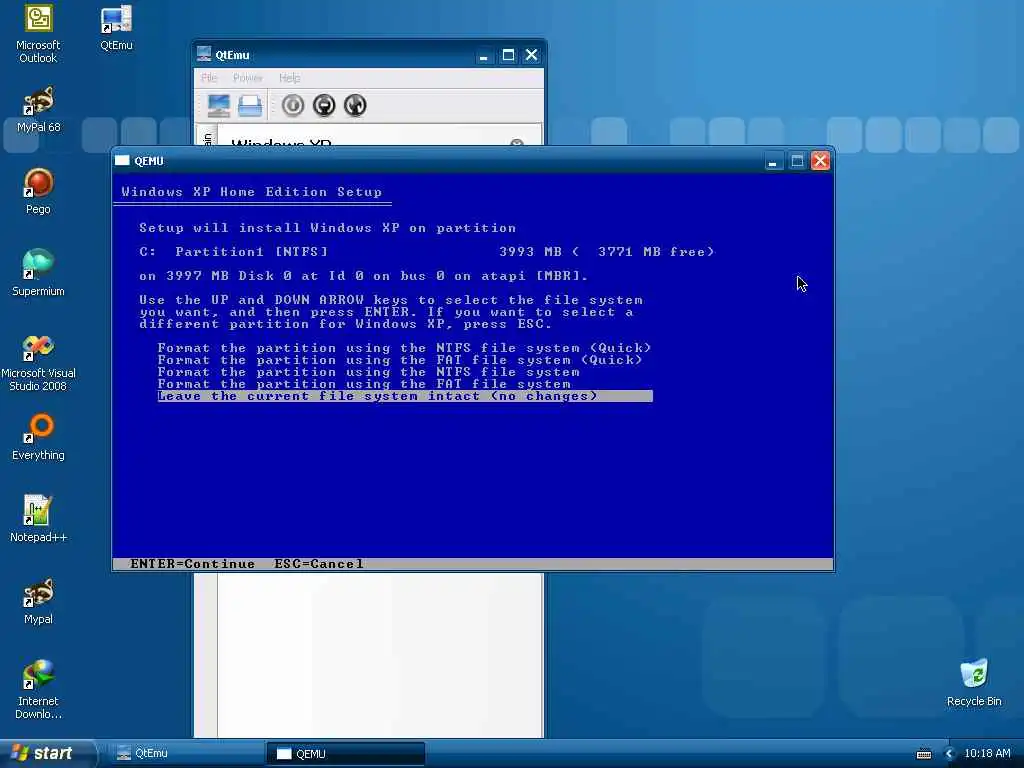Open the MyPal 68 desktop icon
The height and width of the screenshot is (768, 1024).
[x=38, y=110]
